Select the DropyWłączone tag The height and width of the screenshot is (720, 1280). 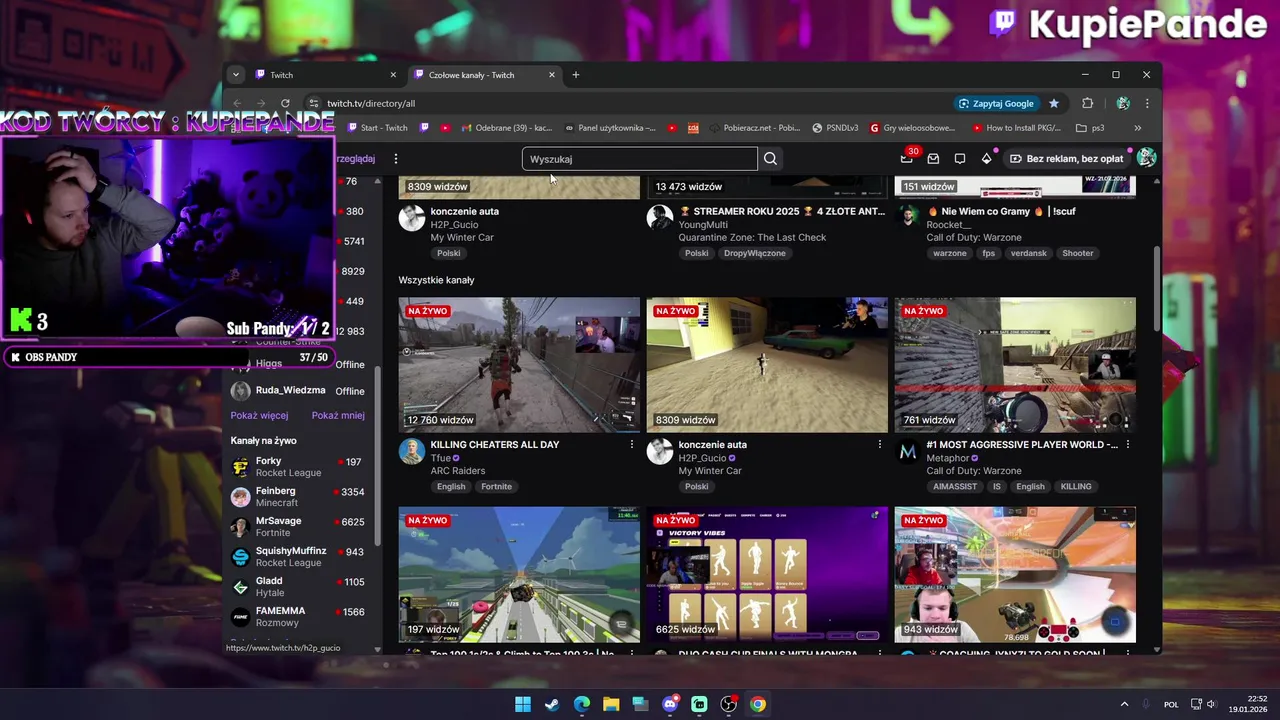[754, 253]
